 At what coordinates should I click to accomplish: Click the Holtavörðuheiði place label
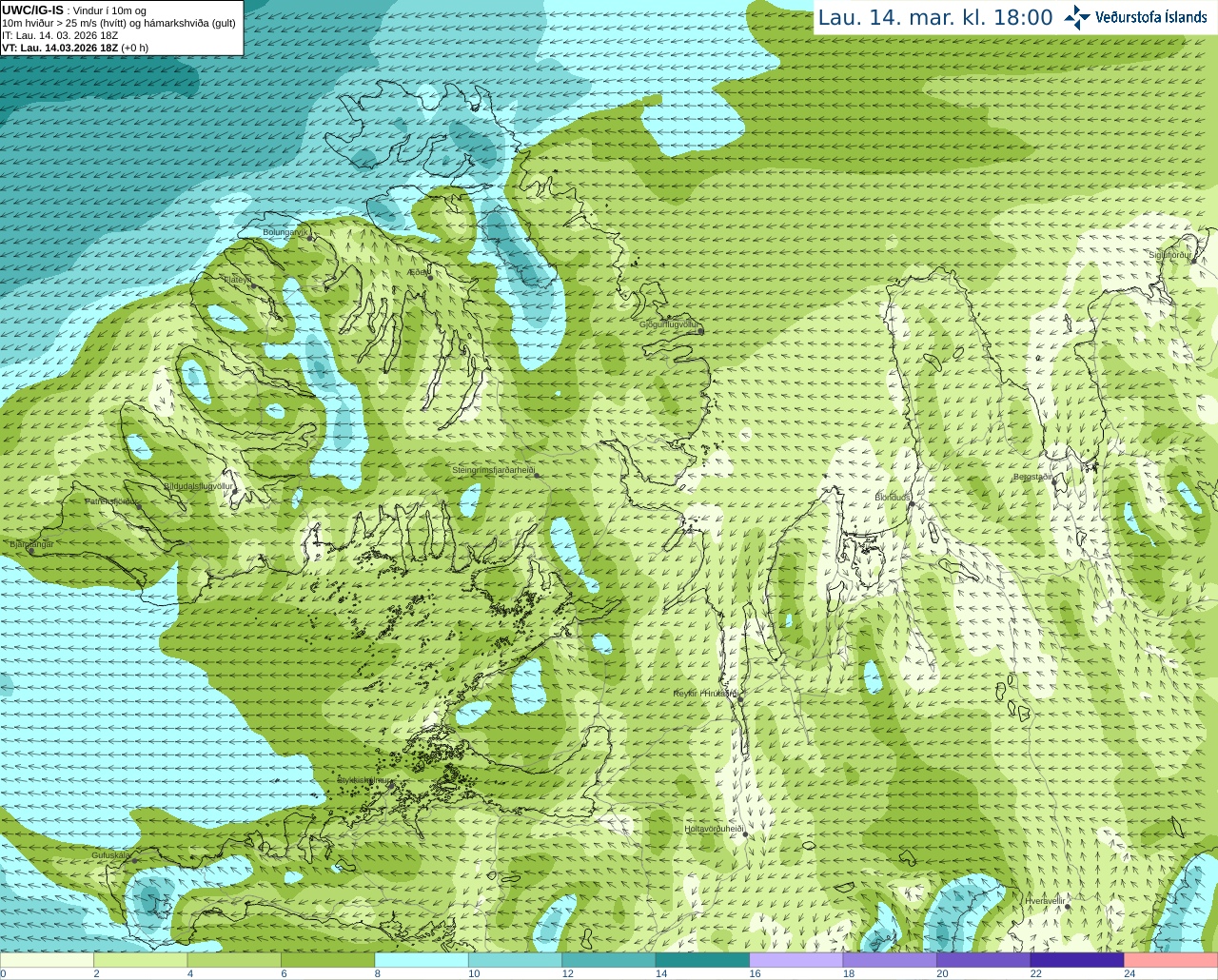(x=714, y=829)
